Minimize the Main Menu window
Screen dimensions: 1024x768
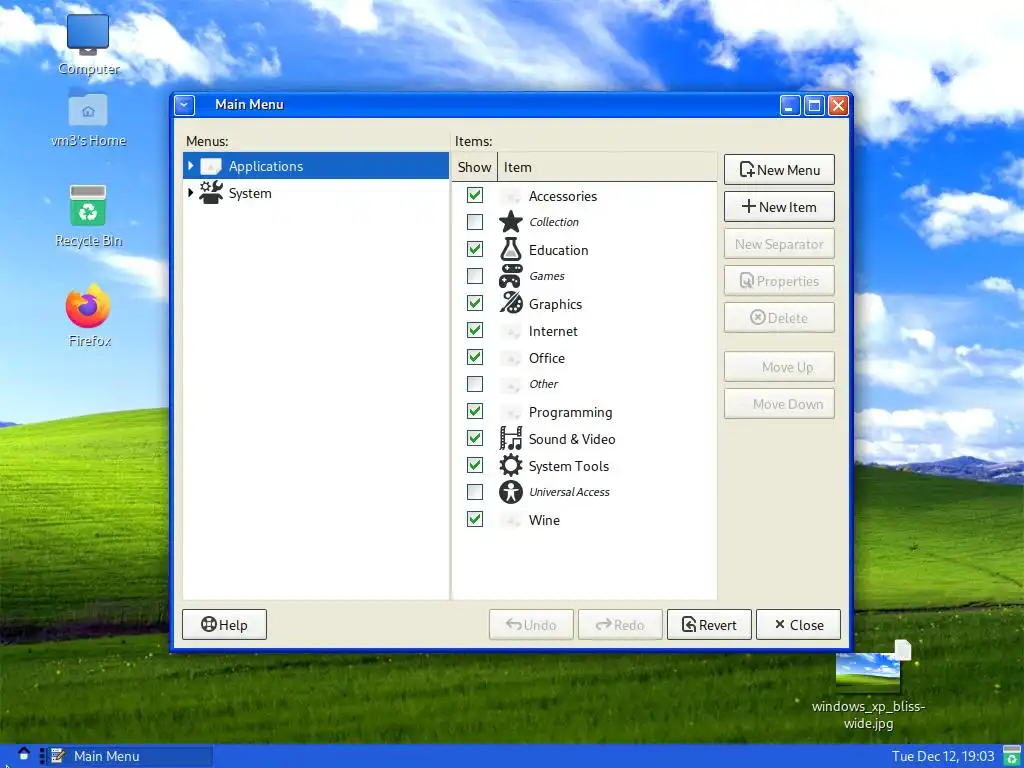(x=790, y=105)
